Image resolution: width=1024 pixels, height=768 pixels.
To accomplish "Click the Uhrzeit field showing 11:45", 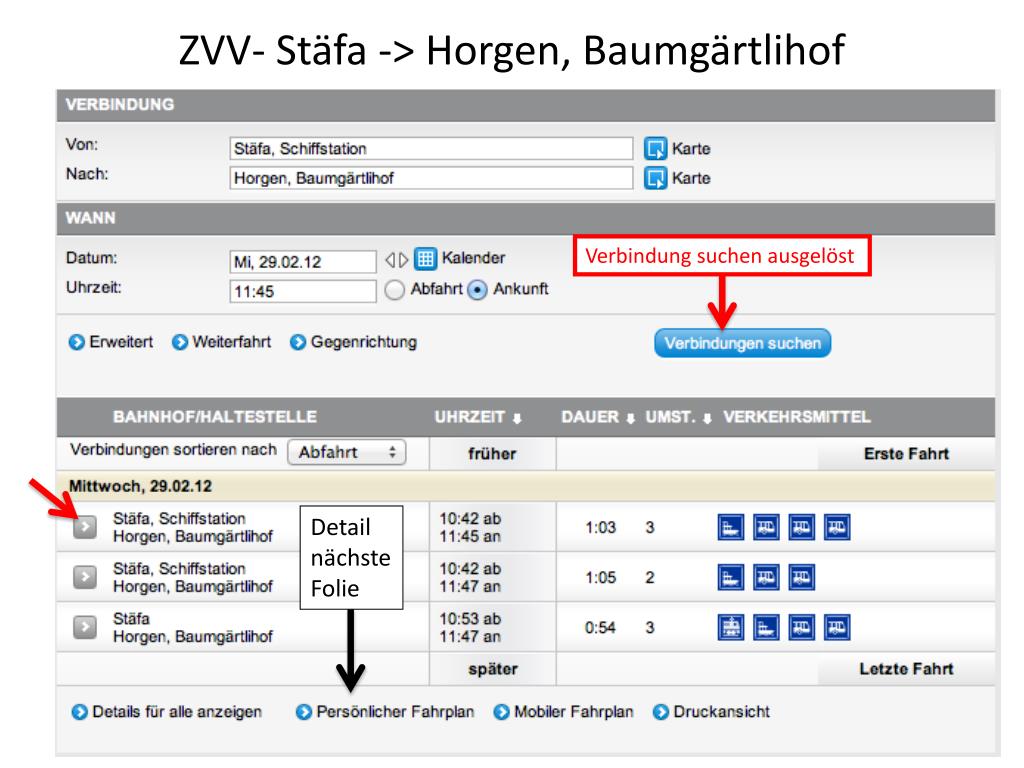I will (x=303, y=291).
